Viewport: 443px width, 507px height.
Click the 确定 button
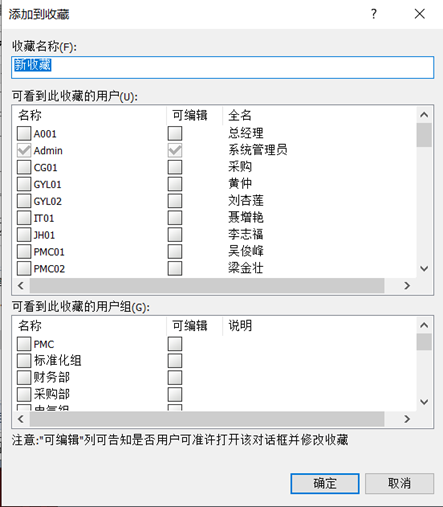(325, 483)
